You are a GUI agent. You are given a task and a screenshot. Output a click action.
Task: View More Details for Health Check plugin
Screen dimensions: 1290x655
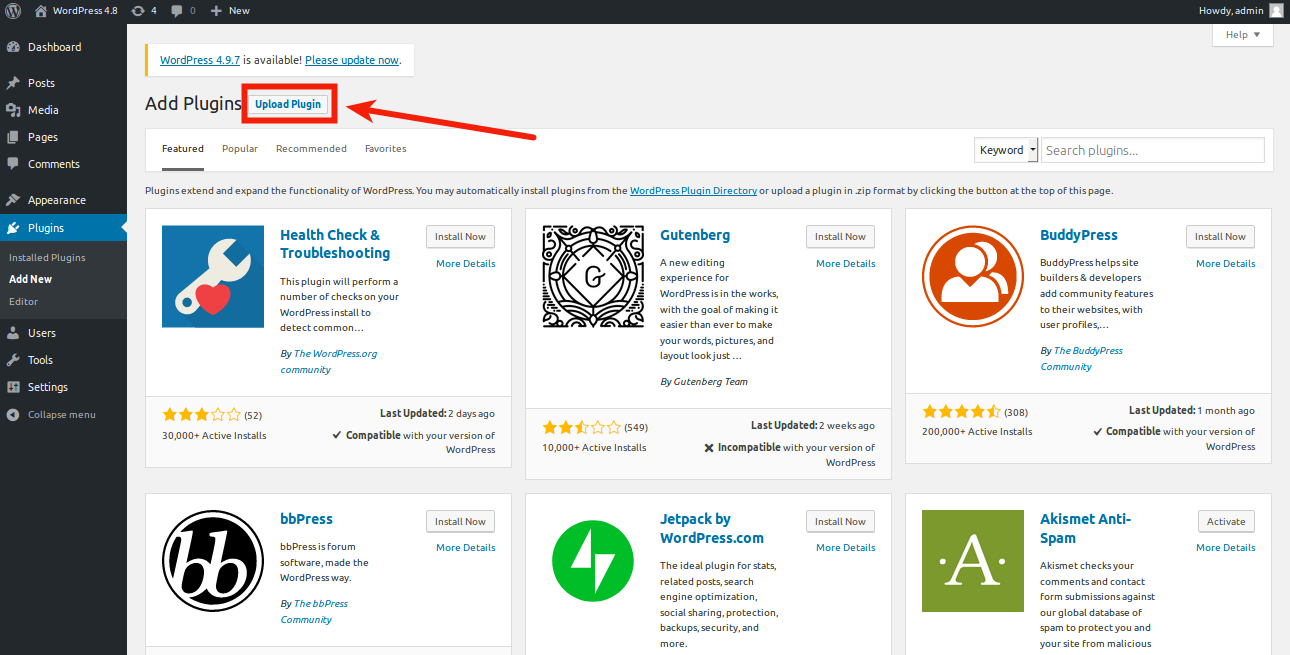(466, 264)
